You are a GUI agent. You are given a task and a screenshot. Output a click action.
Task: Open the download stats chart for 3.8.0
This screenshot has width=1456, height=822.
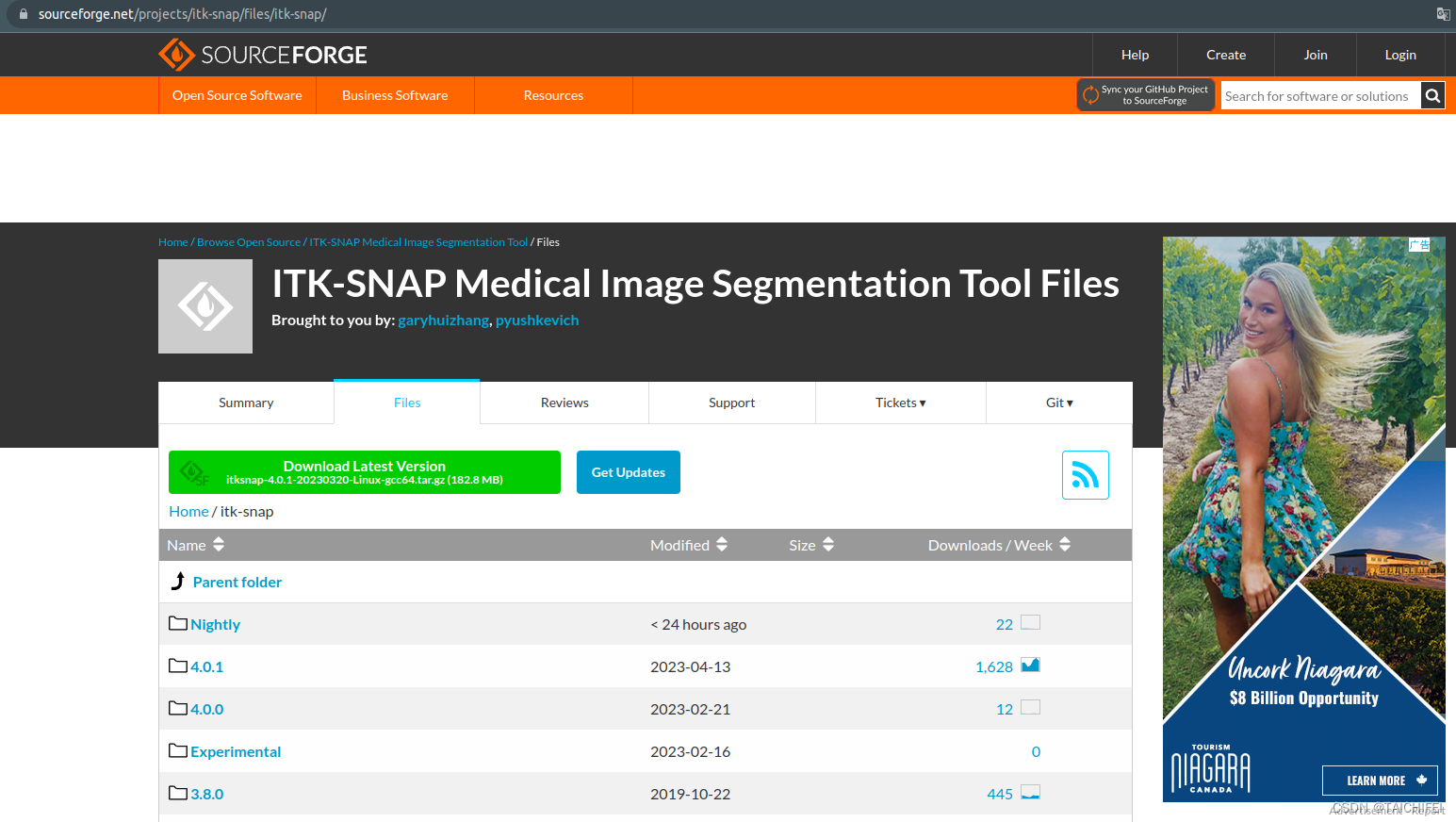click(1030, 792)
